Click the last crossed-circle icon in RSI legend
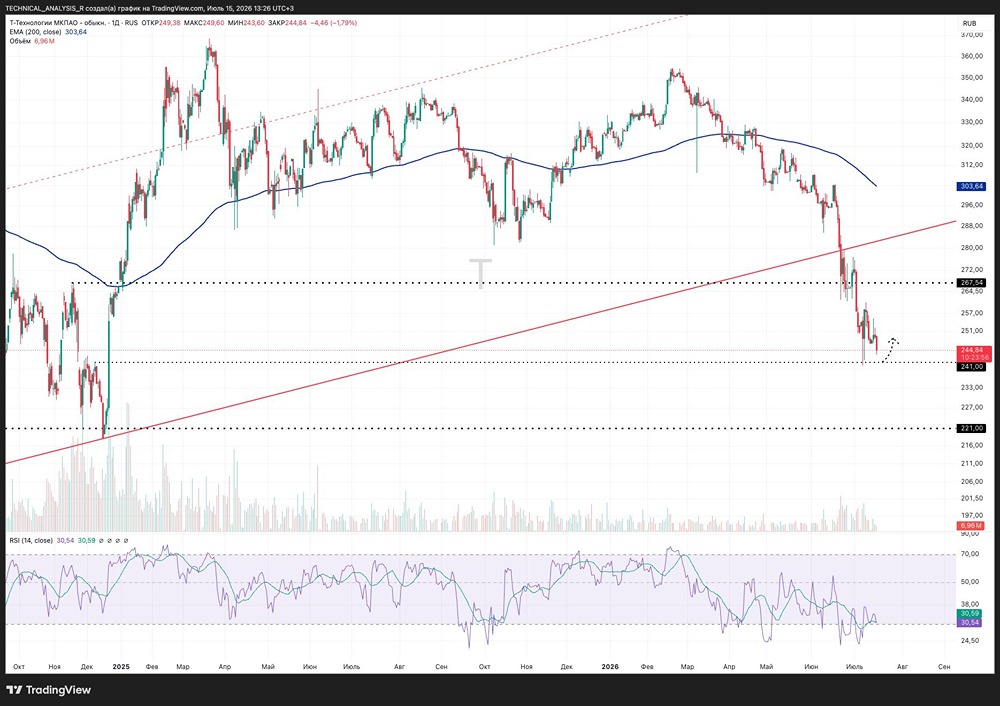This screenshot has height=706, width=1000. click(126, 540)
